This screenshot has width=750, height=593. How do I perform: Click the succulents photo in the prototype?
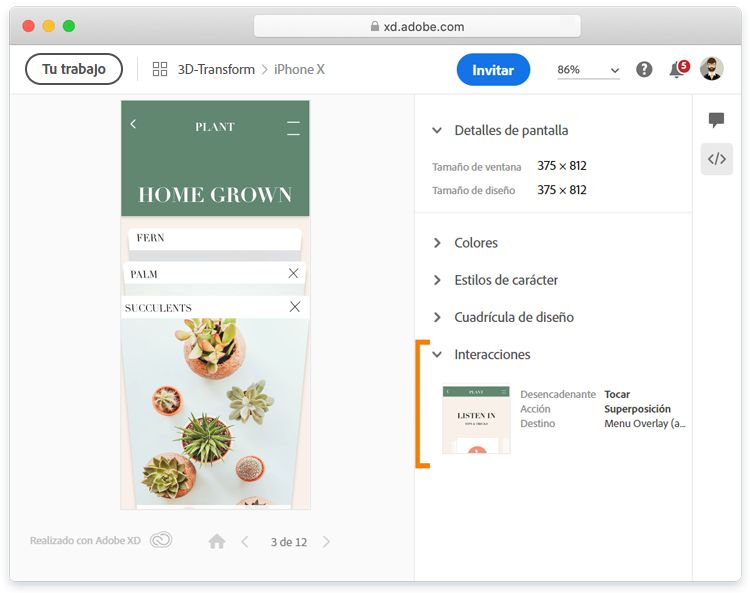(x=215, y=412)
